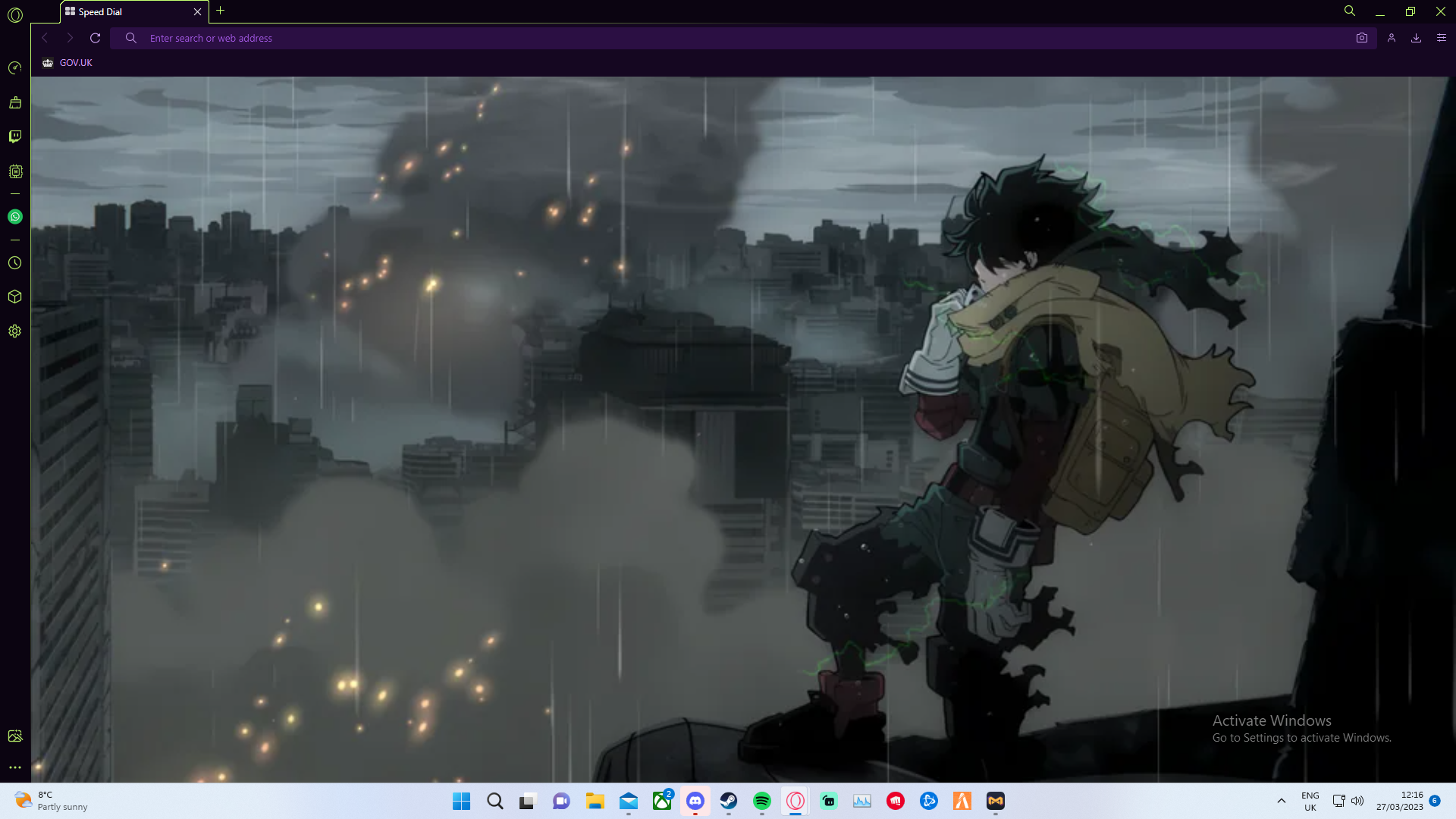Open WhatsApp messenger in sidebar
The image size is (1456, 819).
15,217
